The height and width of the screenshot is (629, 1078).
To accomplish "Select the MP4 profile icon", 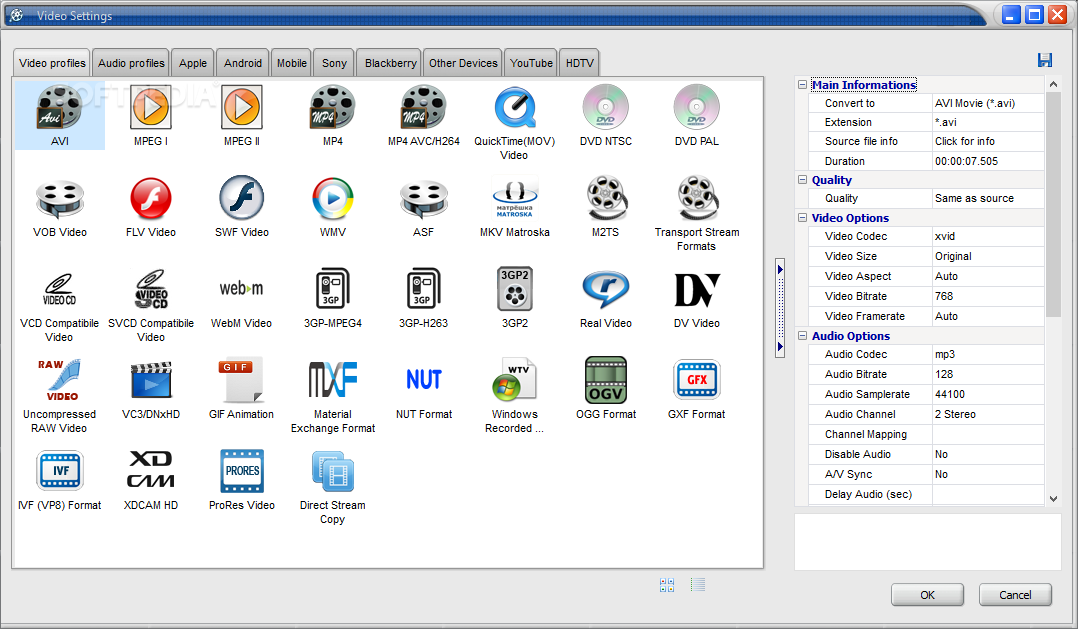I will coord(333,107).
